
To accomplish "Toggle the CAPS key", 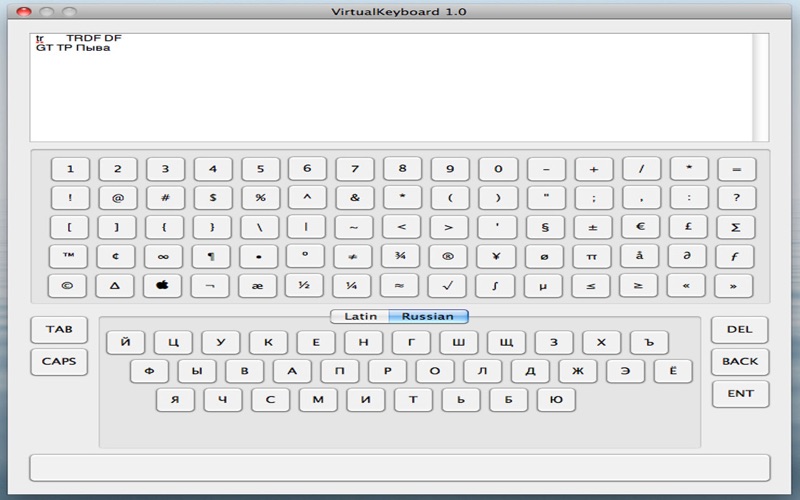I will [x=59, y=361].
